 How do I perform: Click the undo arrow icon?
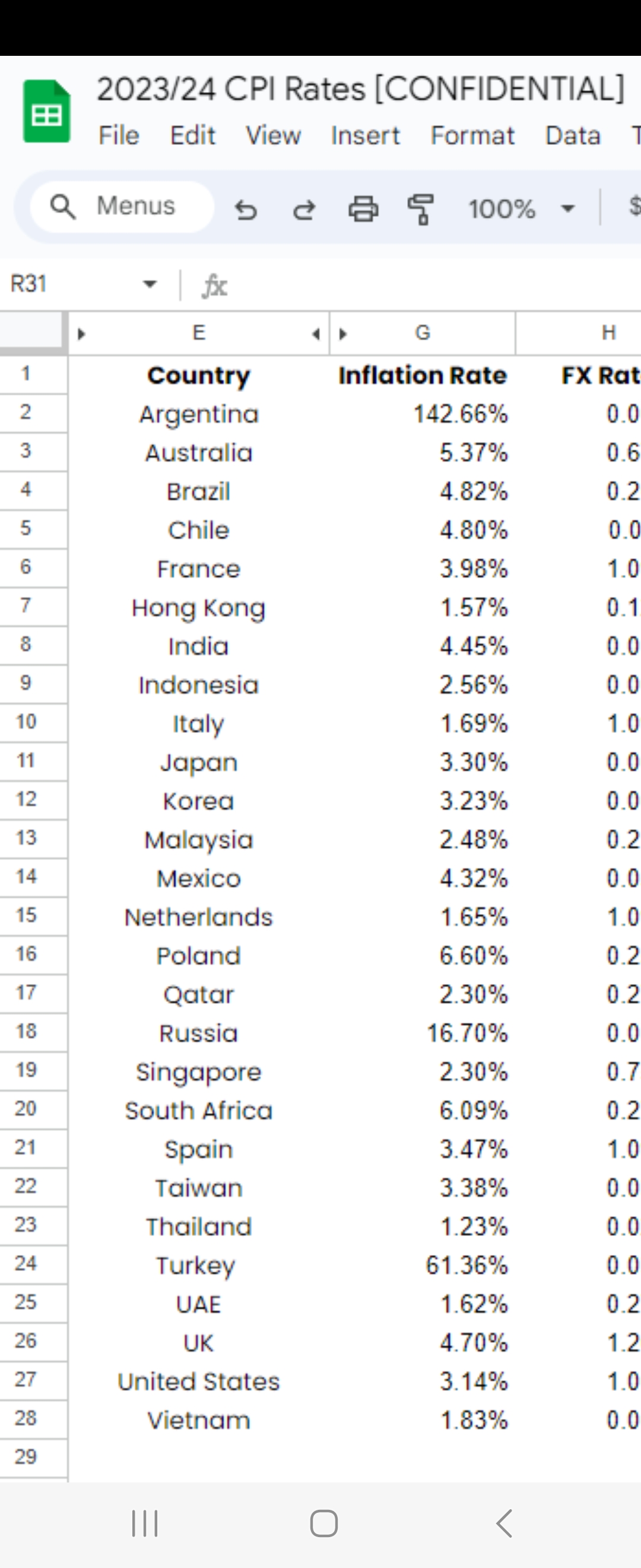[246, 209]
